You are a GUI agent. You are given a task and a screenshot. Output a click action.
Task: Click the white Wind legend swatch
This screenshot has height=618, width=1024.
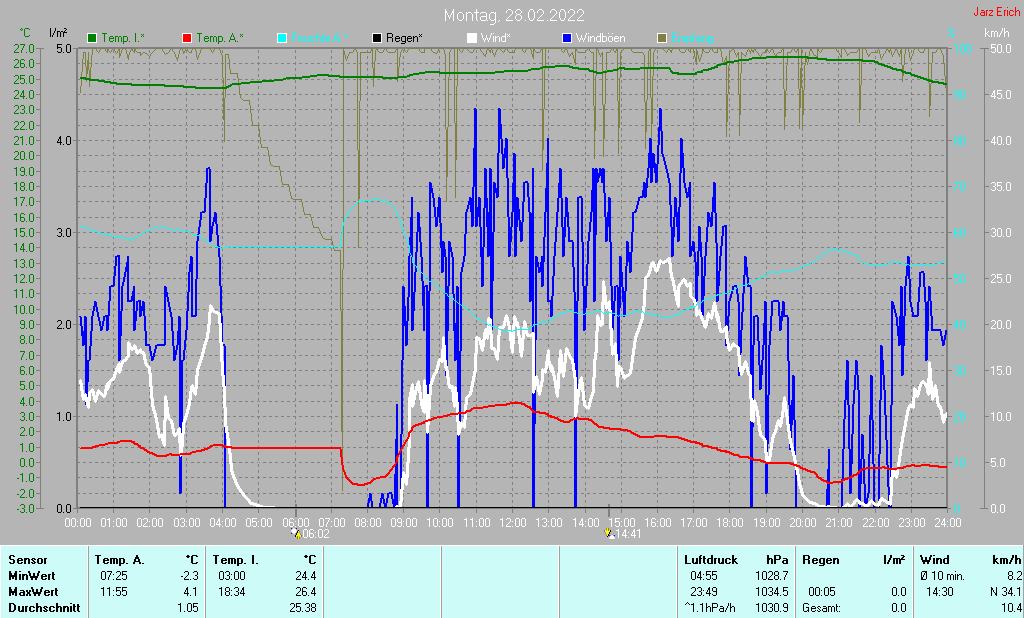pos(472,38)
